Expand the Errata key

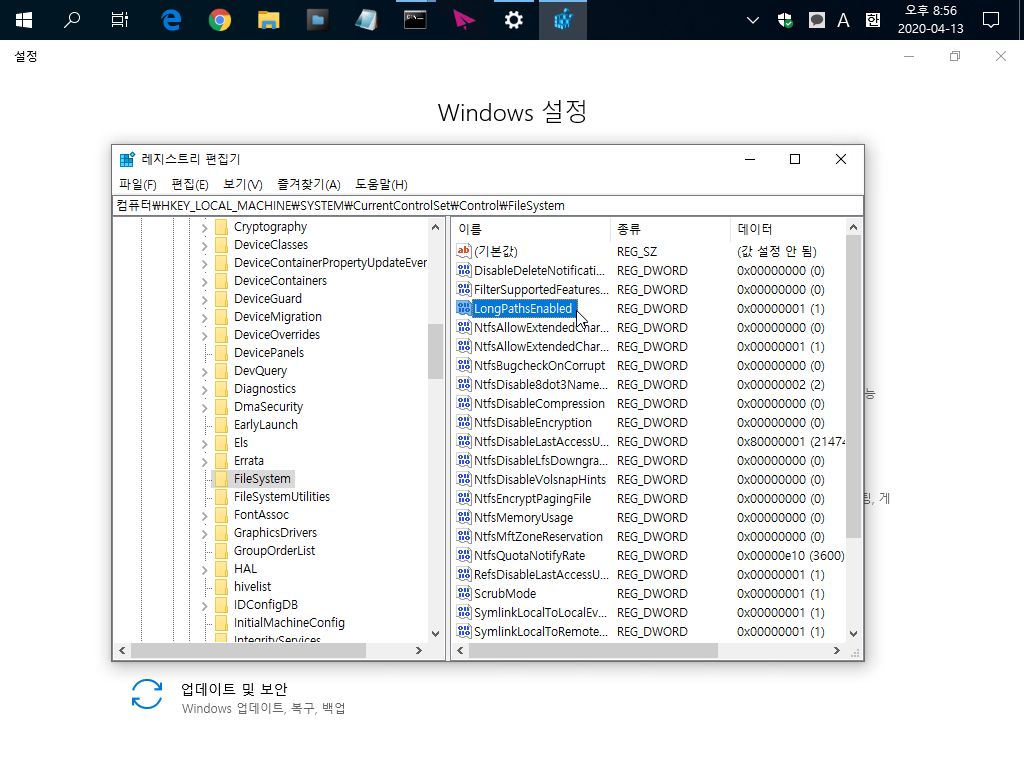pyautogui.click(x=204, y=462)
